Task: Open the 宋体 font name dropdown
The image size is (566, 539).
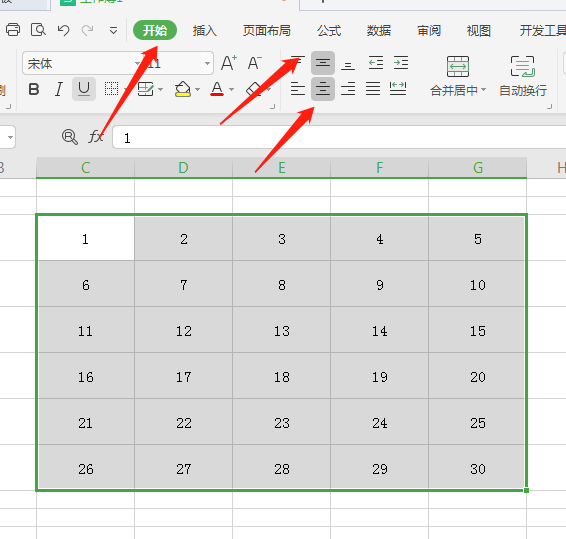Action: click(x=137, y=64)
